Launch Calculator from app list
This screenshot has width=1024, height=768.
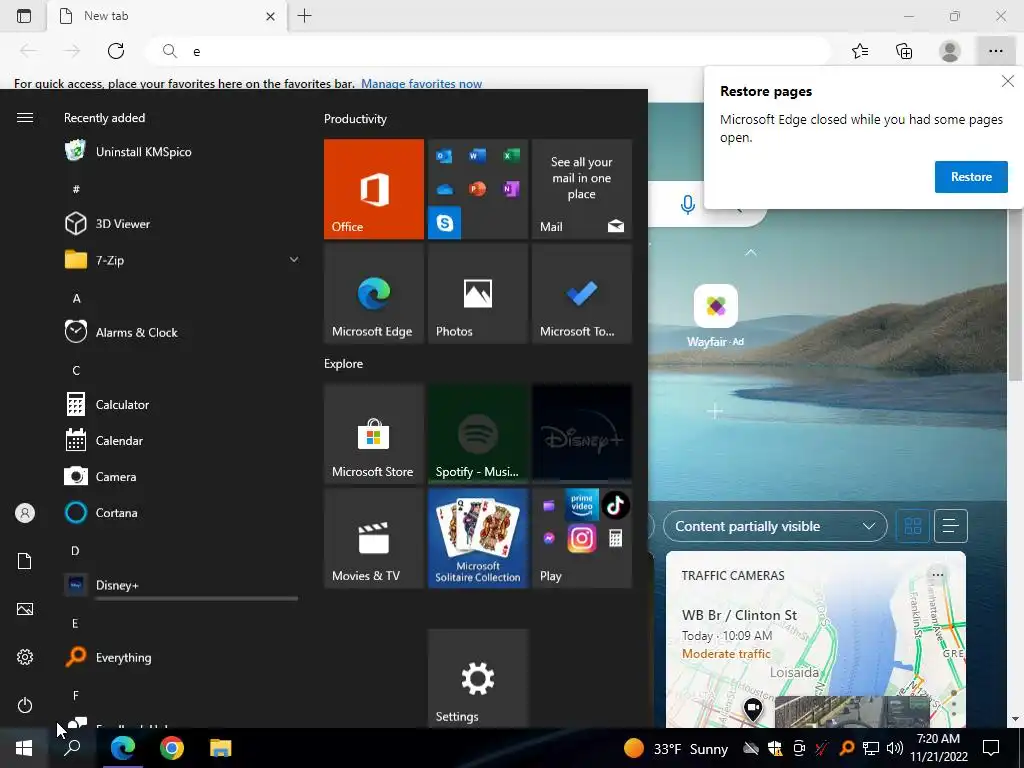tap(181, 404)
